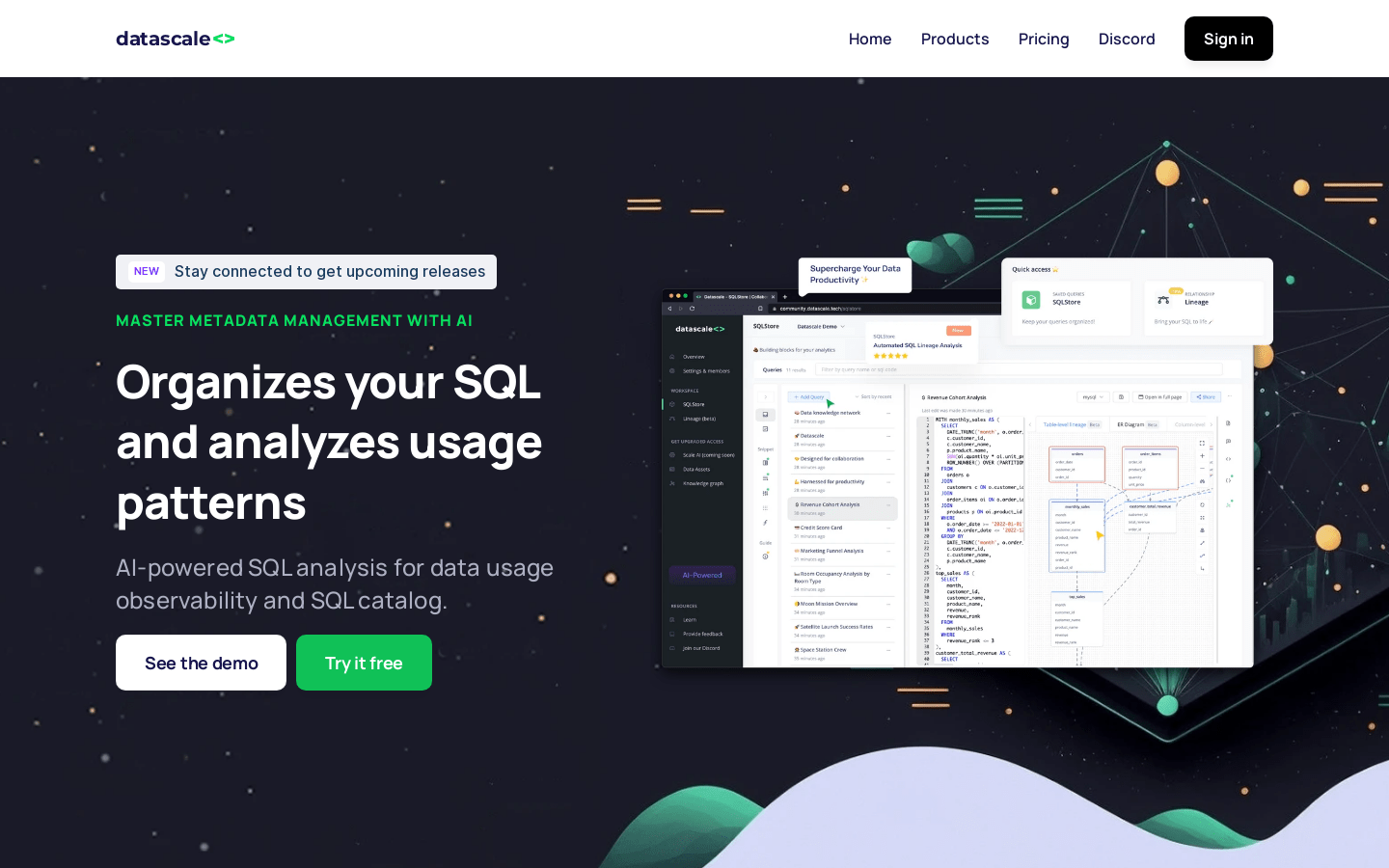Open the Home page link
Viewport: 1389px width, 868px height.
870,39
